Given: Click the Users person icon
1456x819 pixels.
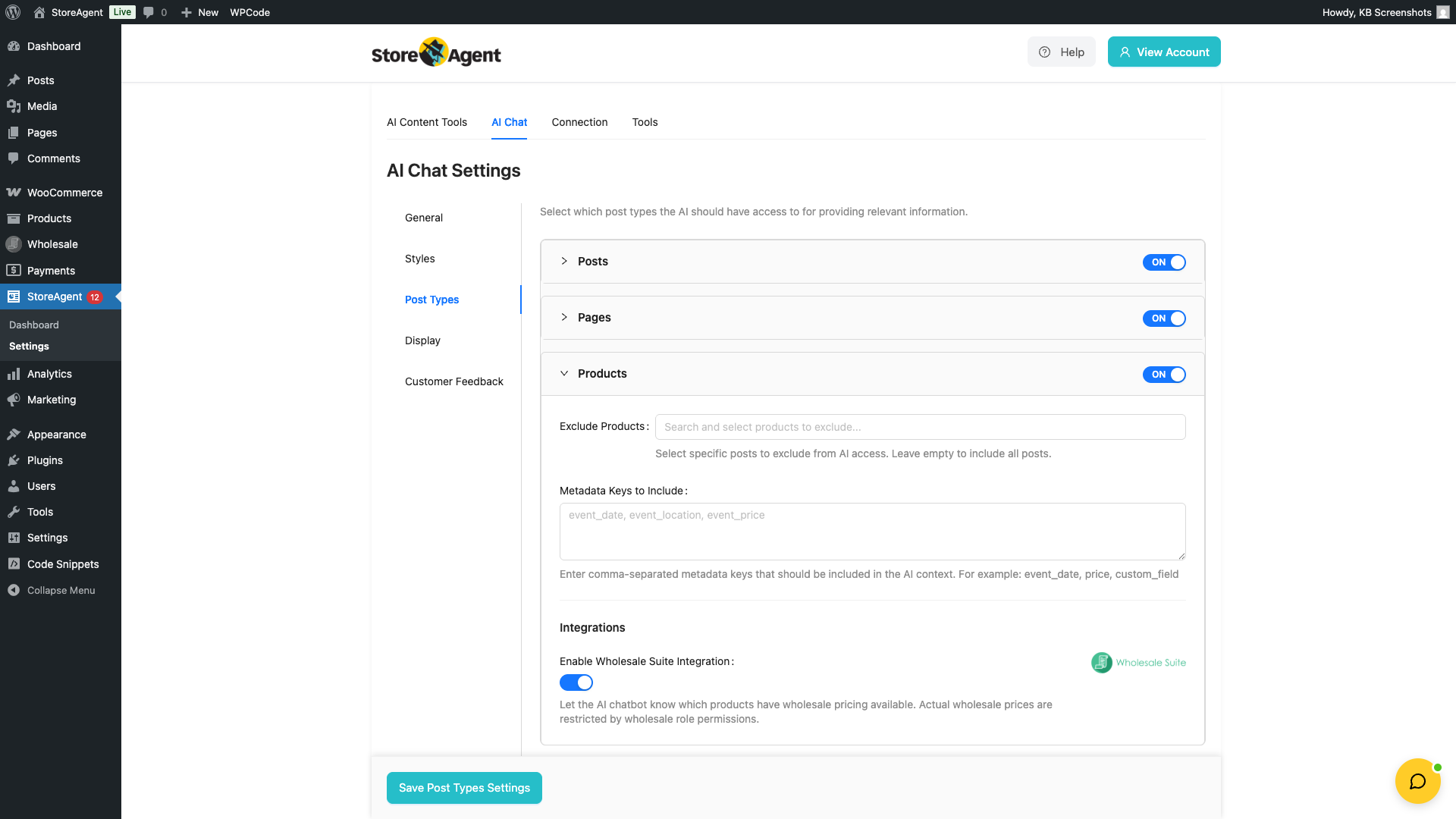Looking at the screenshot, I should [x=14, y=486].
